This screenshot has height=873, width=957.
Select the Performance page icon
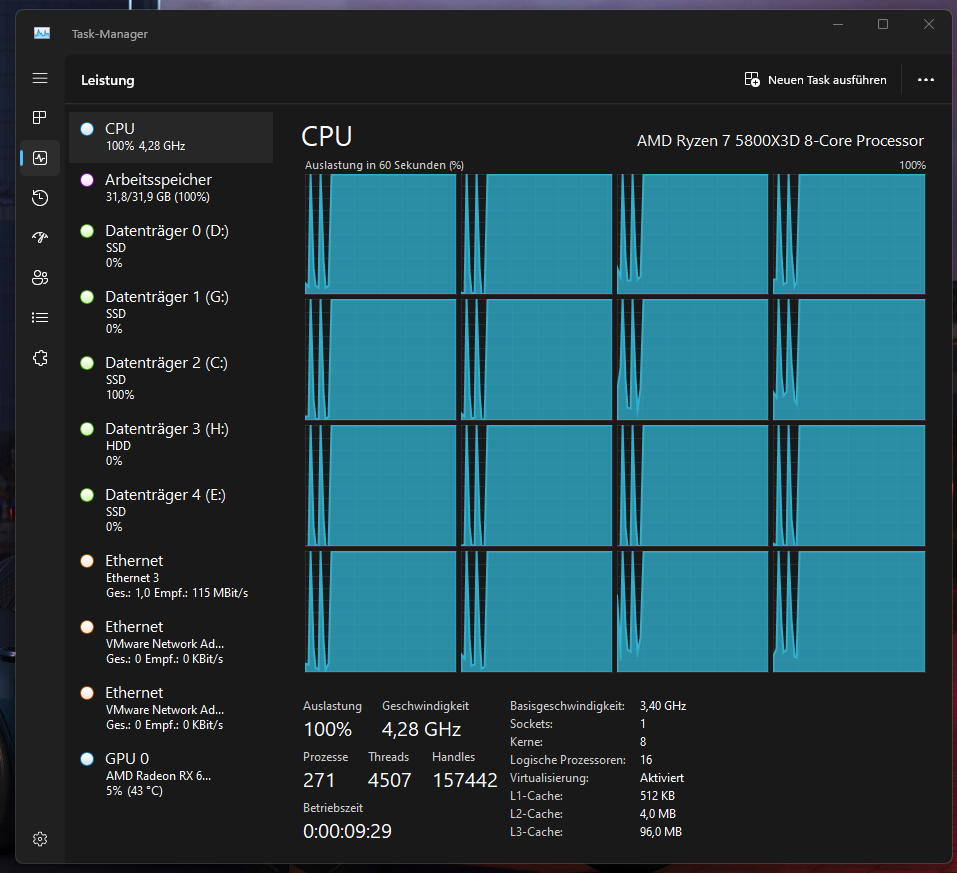[x=40, y=158]
